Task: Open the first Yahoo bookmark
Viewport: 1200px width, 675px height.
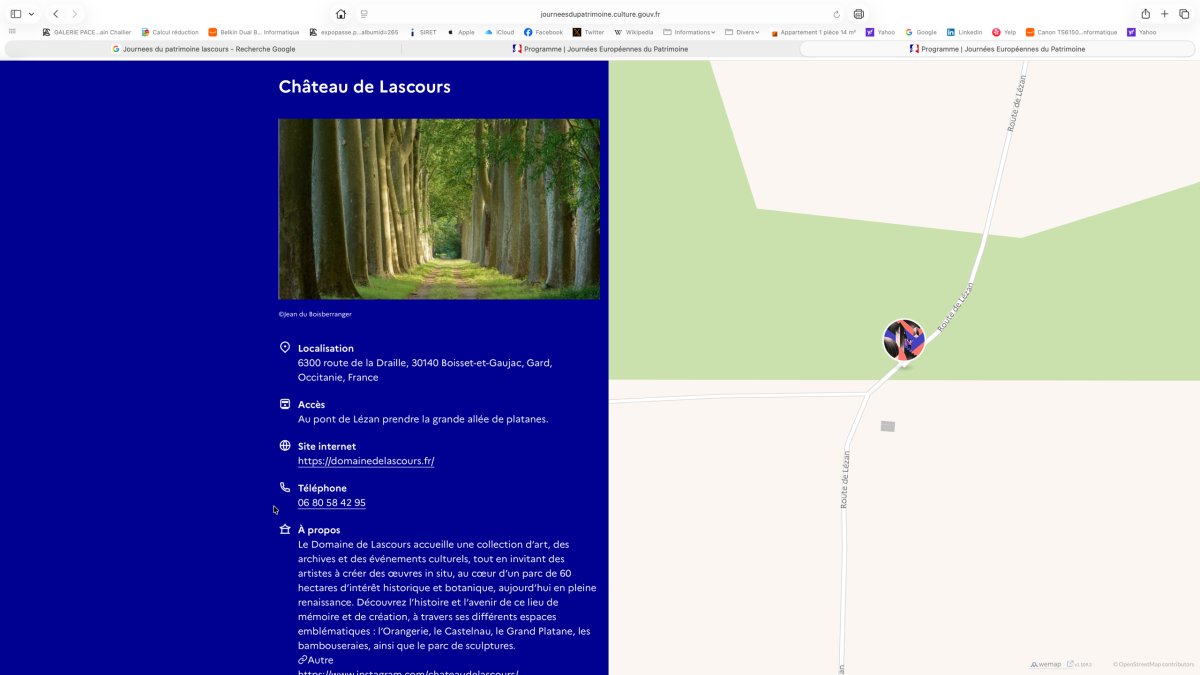Action: pyautogui.click(x=881, y=32)
